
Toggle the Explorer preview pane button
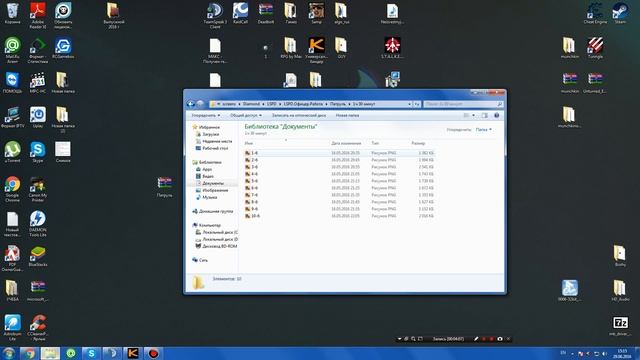point(484,116)
